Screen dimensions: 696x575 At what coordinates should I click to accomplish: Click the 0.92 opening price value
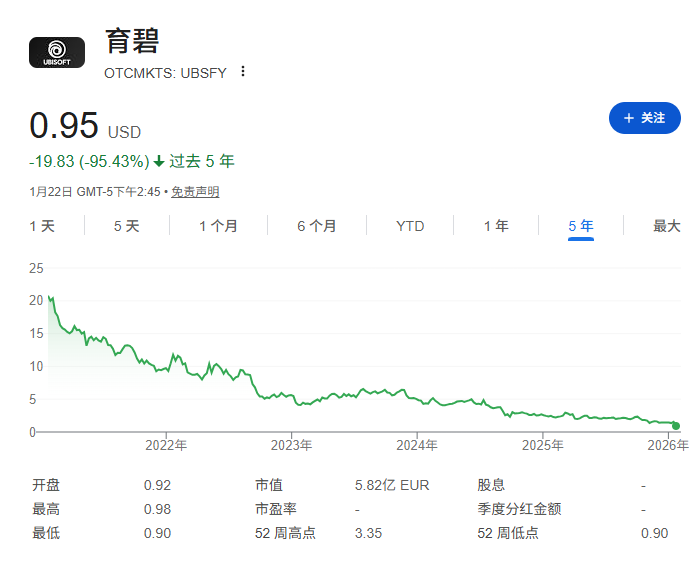point(157,485)
